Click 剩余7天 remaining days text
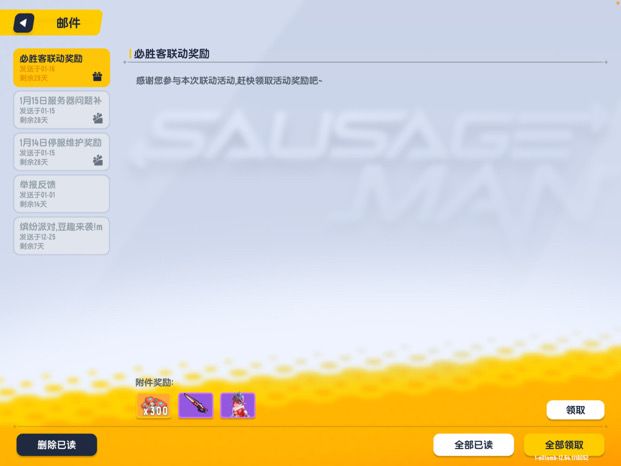This screenshot has height=466, width=621. 32,246
